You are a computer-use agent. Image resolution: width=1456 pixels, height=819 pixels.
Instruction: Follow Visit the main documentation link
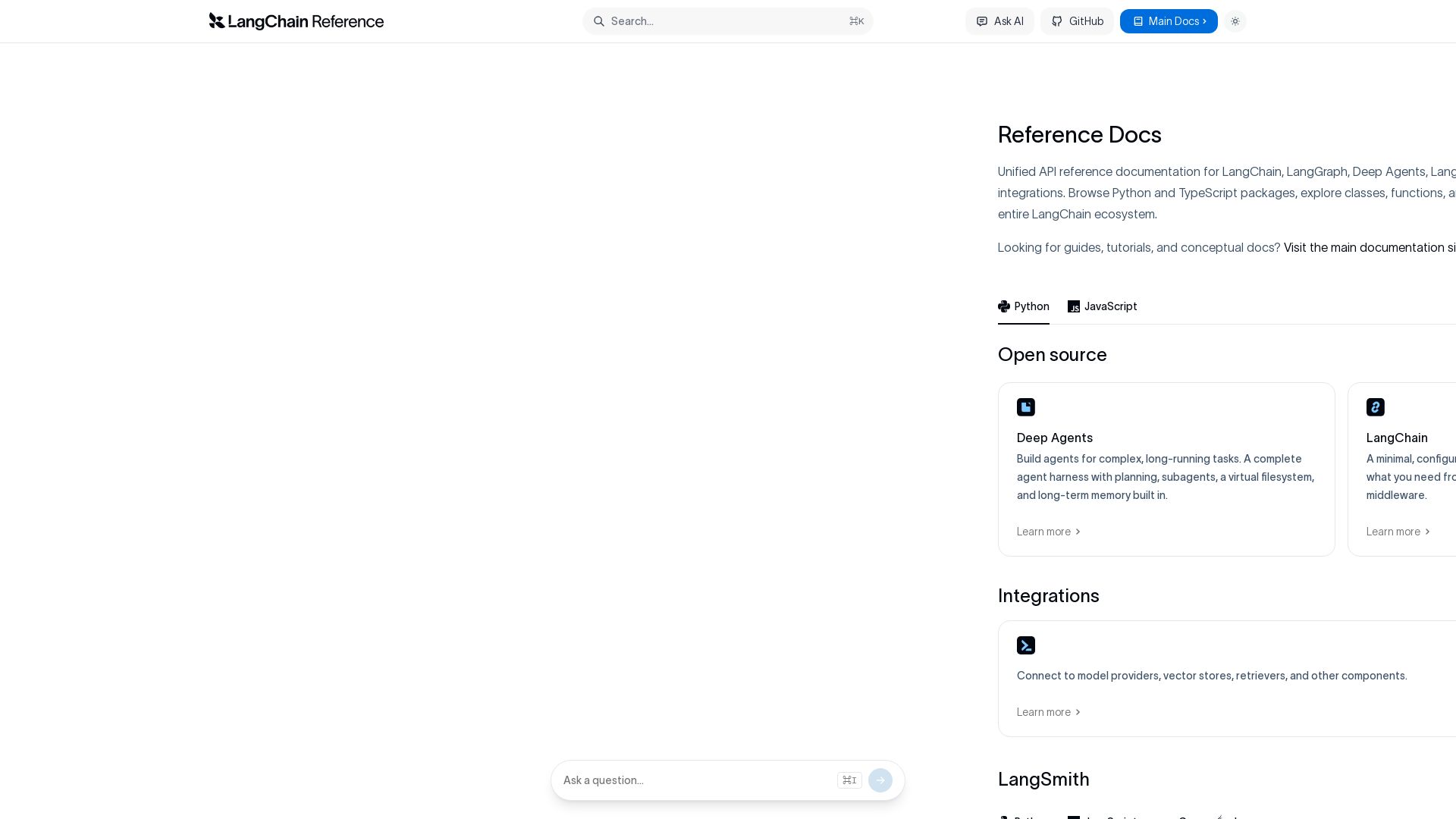click(1370, 247)
